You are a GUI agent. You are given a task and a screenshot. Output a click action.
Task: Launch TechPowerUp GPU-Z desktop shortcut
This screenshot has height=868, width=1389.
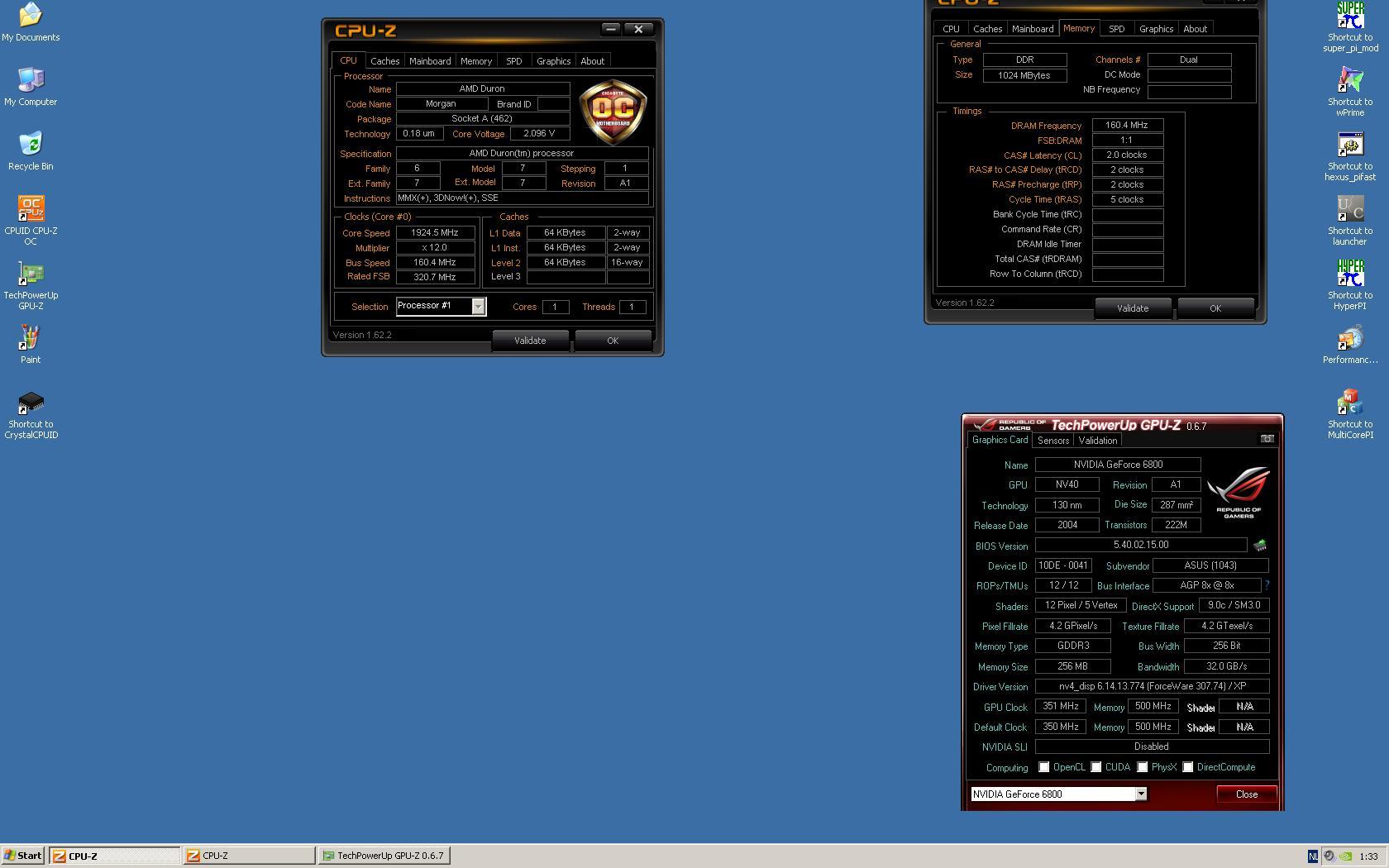(31, 285)
